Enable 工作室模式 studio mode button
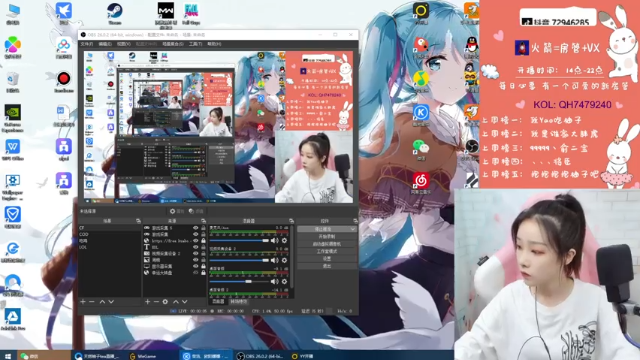The image size is (640, 360). [327, 251]
